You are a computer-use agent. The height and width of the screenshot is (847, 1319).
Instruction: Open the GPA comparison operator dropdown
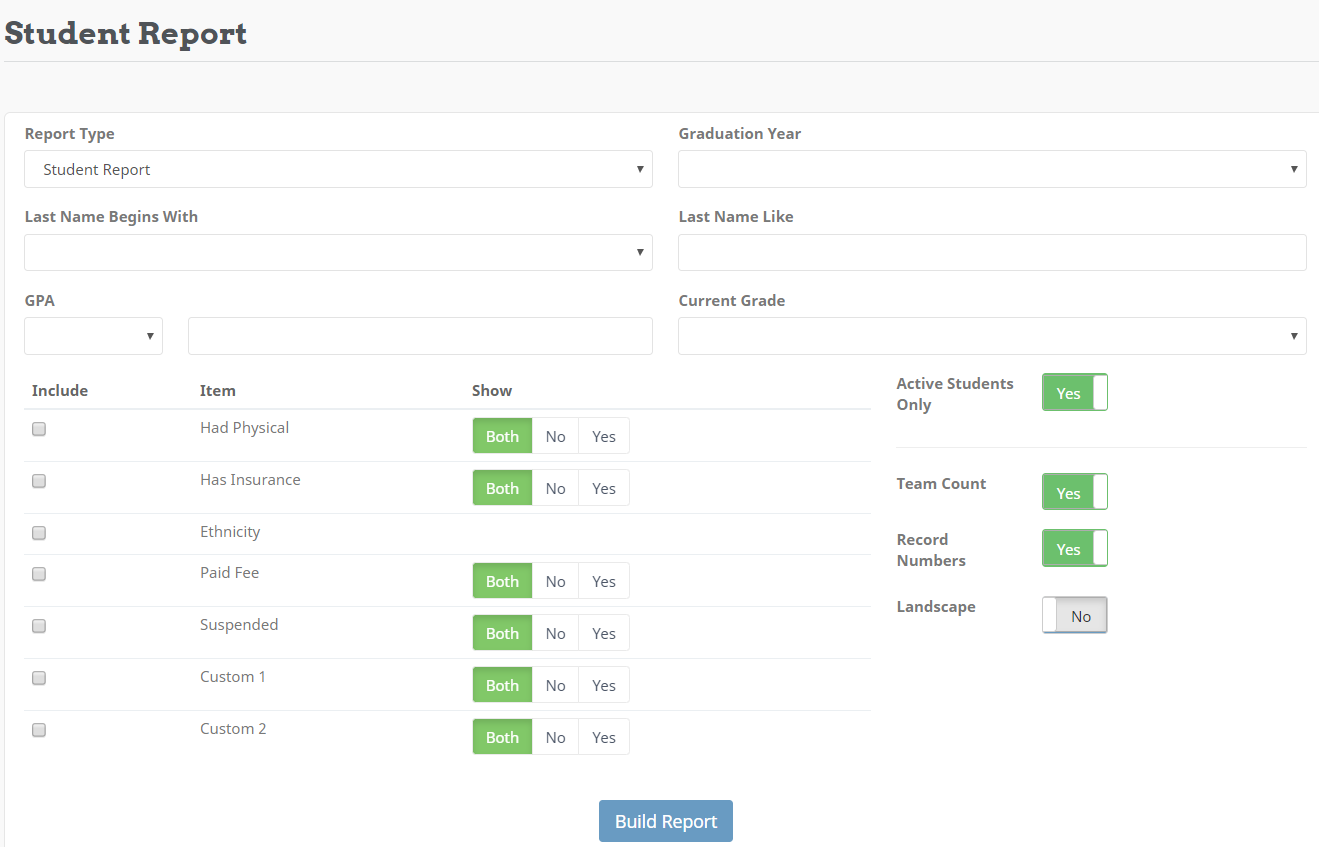click(x=93, y=336)
